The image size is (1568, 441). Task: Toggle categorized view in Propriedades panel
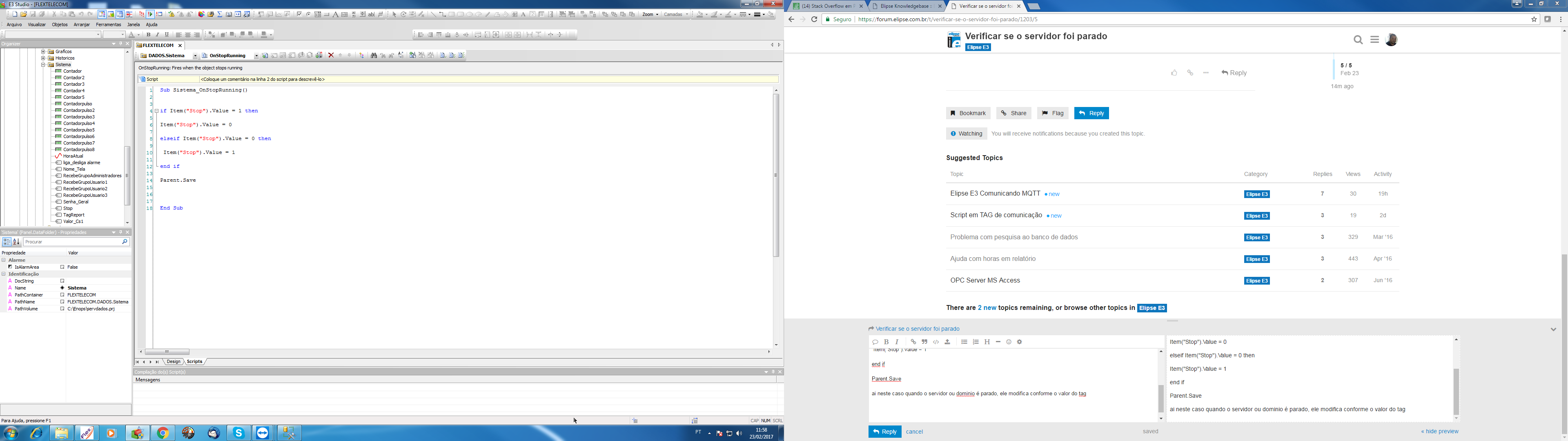[7, 242]
